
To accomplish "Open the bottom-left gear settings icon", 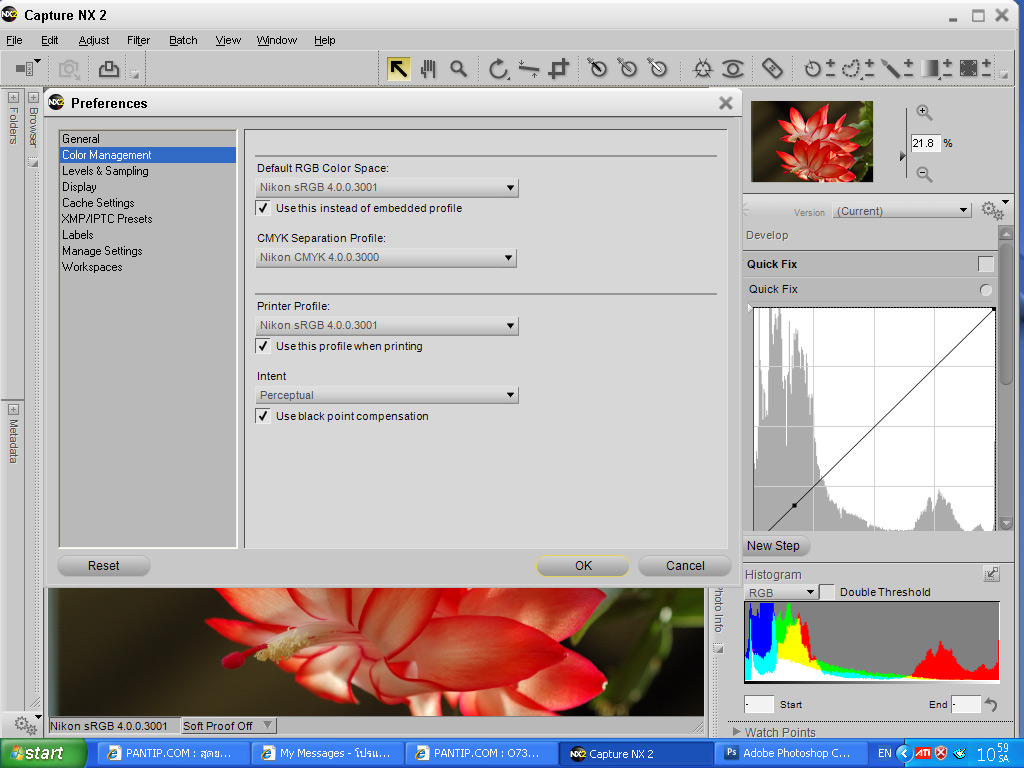I will coord(25,725).
